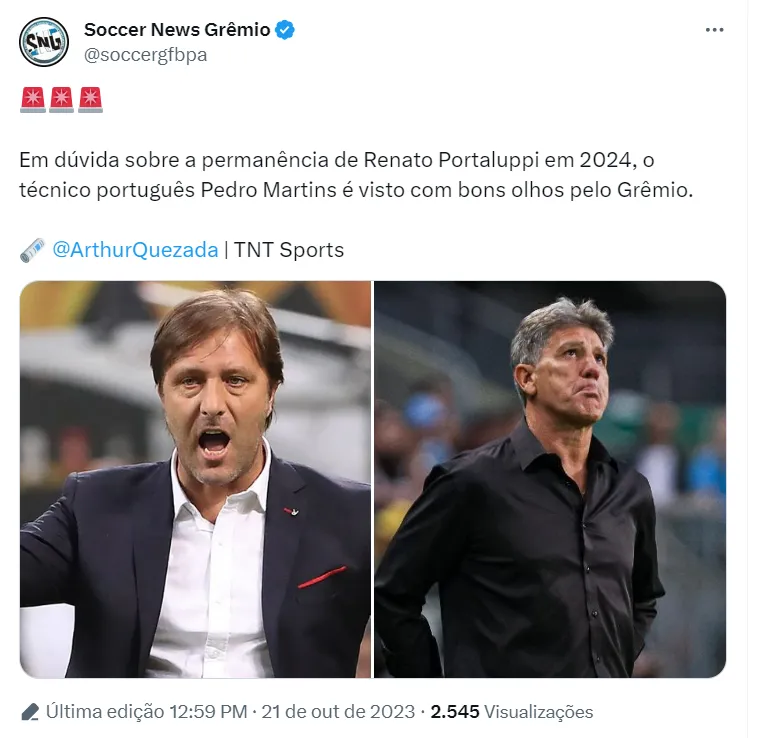Open the @soccergfbpa handle link
This screenshot has width=780, height=738.
145,55
